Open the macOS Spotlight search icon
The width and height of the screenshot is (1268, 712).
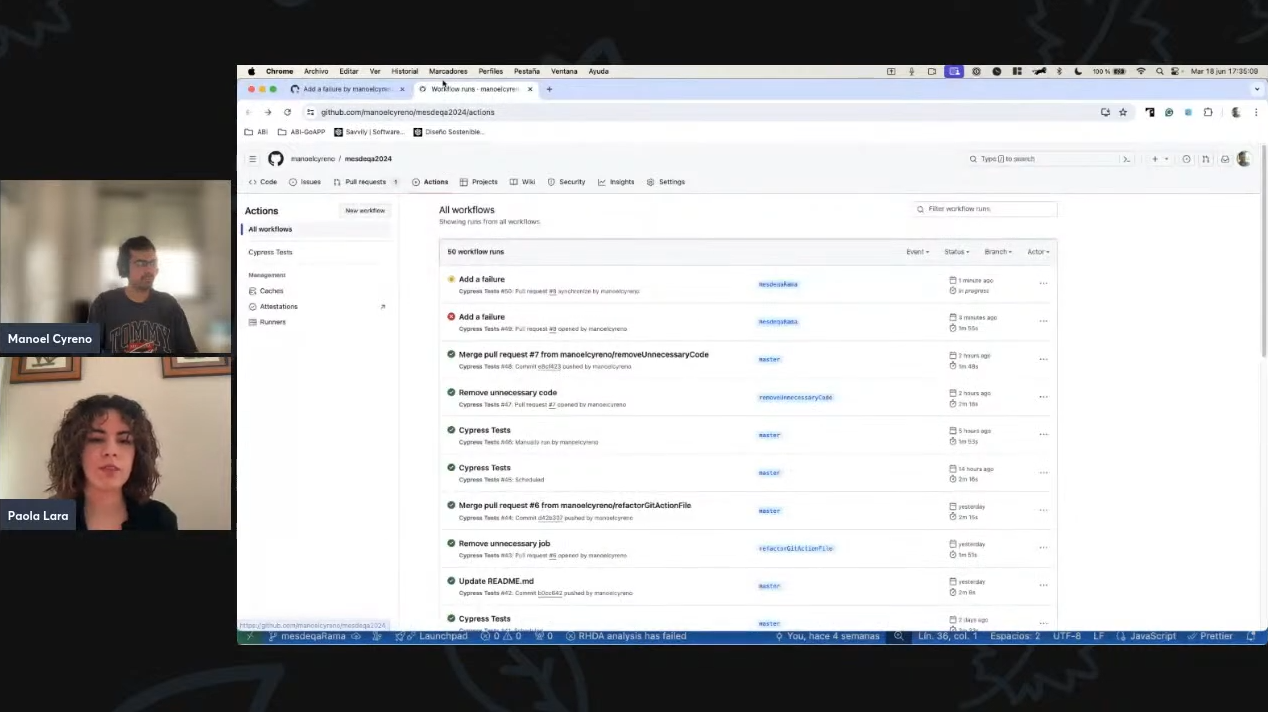pyautogui.click(x=1159, y=72)
